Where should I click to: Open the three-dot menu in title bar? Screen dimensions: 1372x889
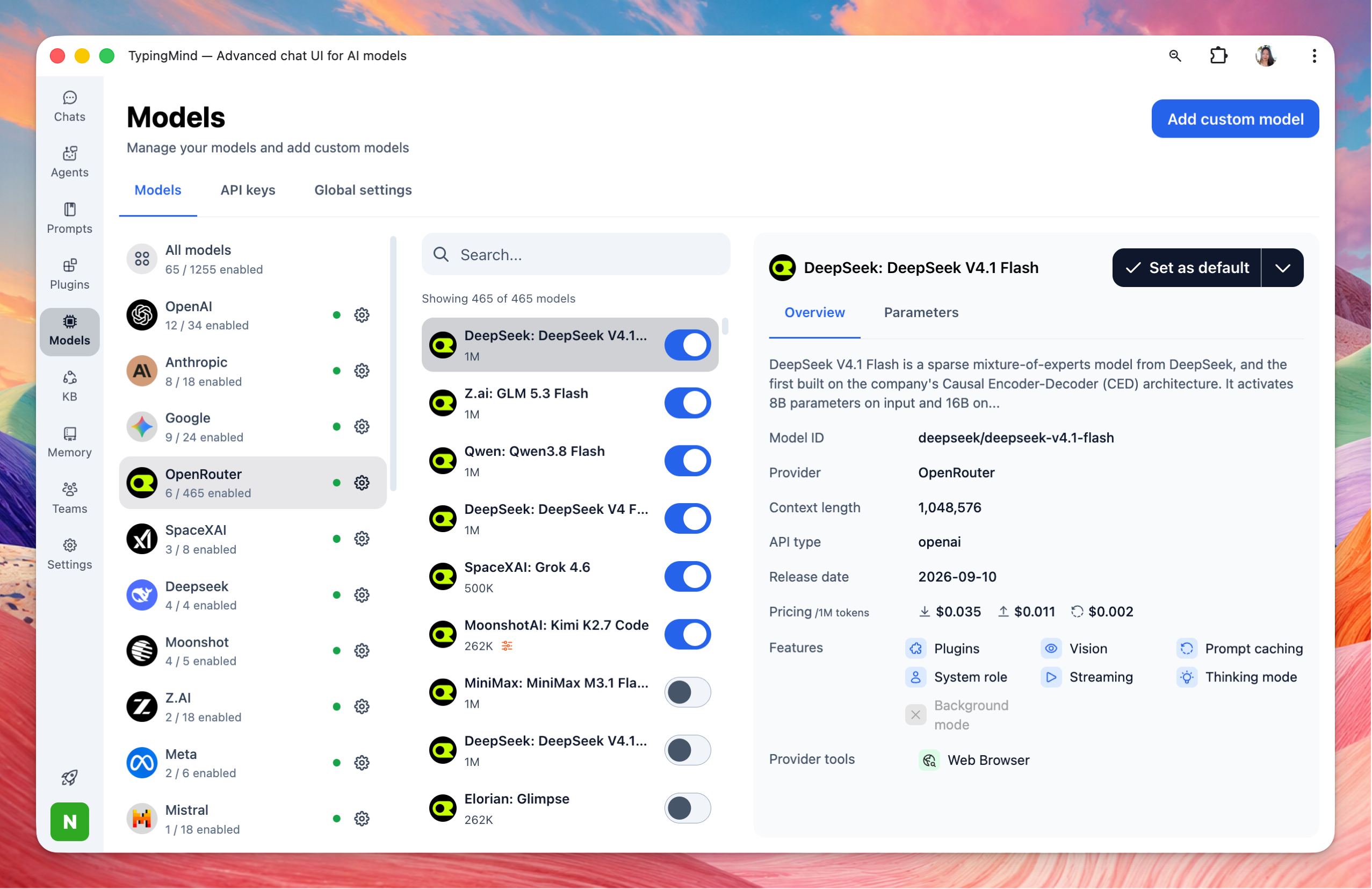(x=1315, y=55)
